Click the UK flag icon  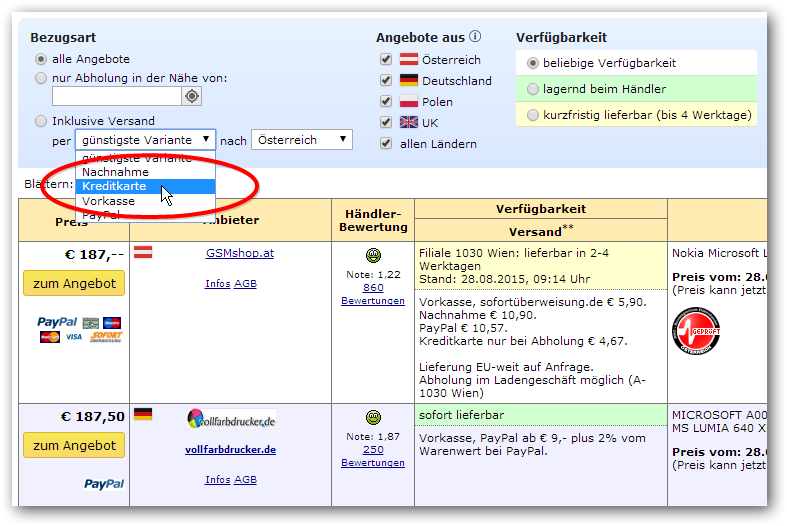click(x=409, y=122)
